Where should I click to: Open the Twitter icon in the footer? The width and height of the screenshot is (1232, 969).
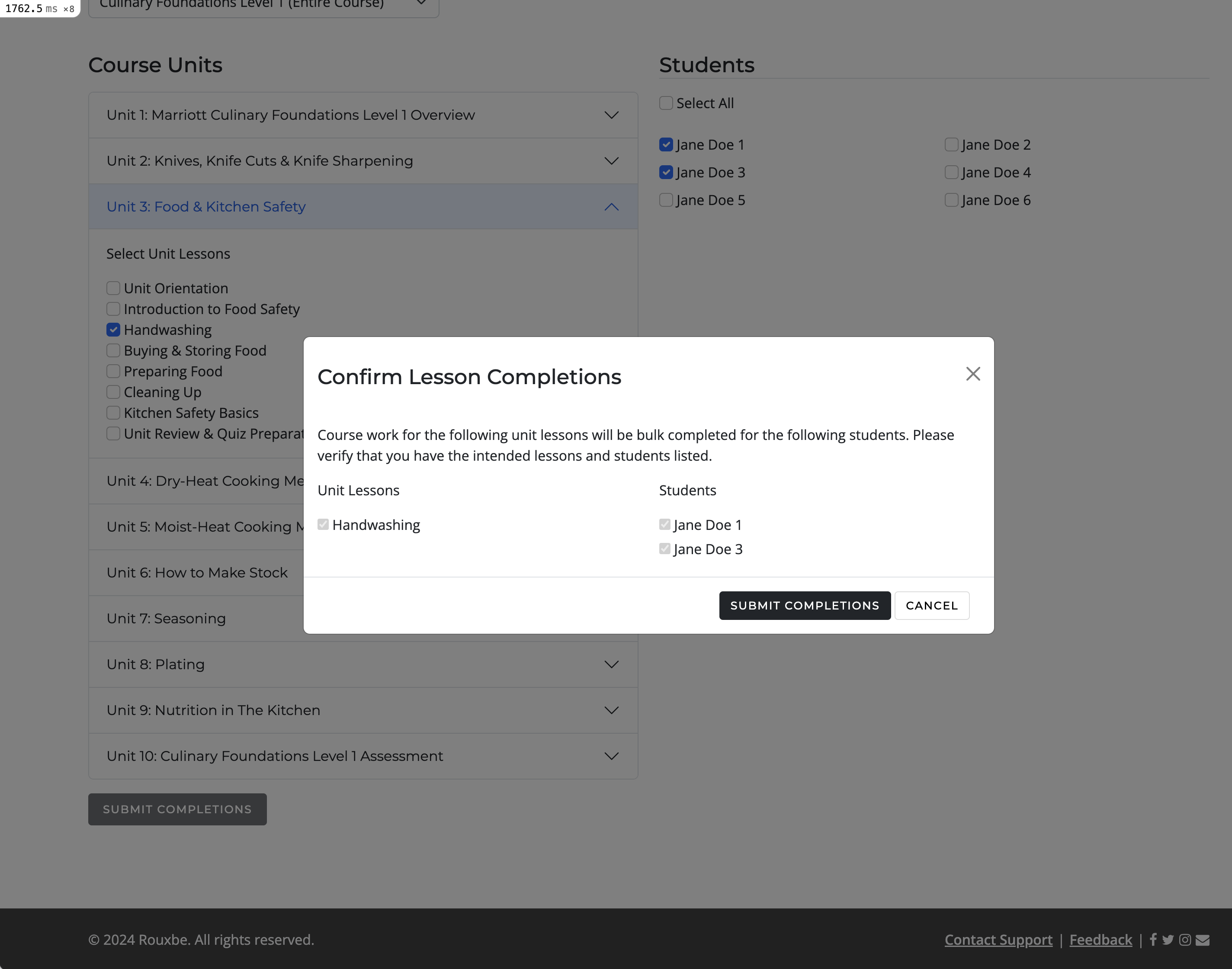pyautogui.click(x=1169, y=940)
